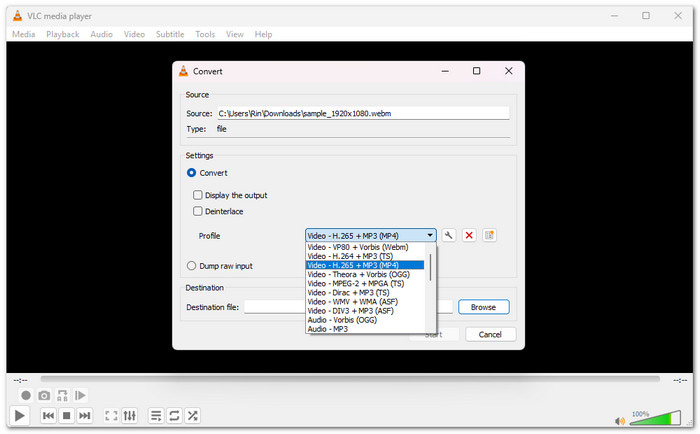The width and height of the screenshot is (700, 434).
Task: Select Dump raw input option
Action: click(x=192, y=266)
